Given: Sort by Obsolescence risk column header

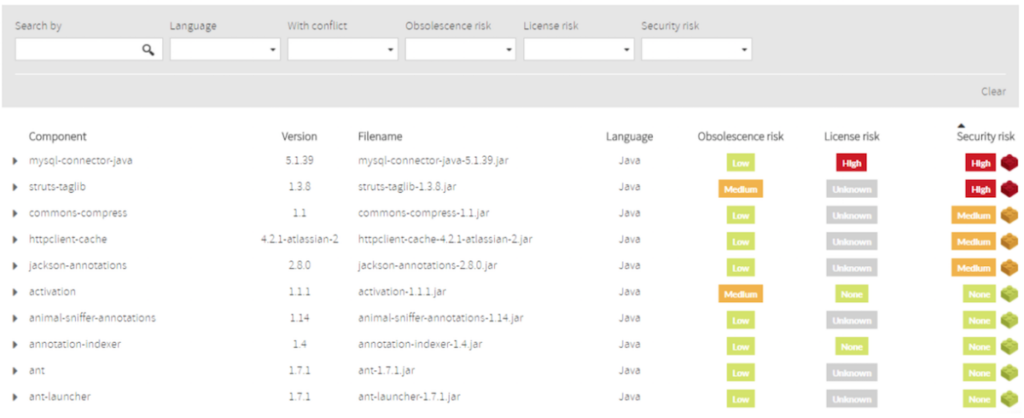Looking at the screenshot, I should pos(741,137).
